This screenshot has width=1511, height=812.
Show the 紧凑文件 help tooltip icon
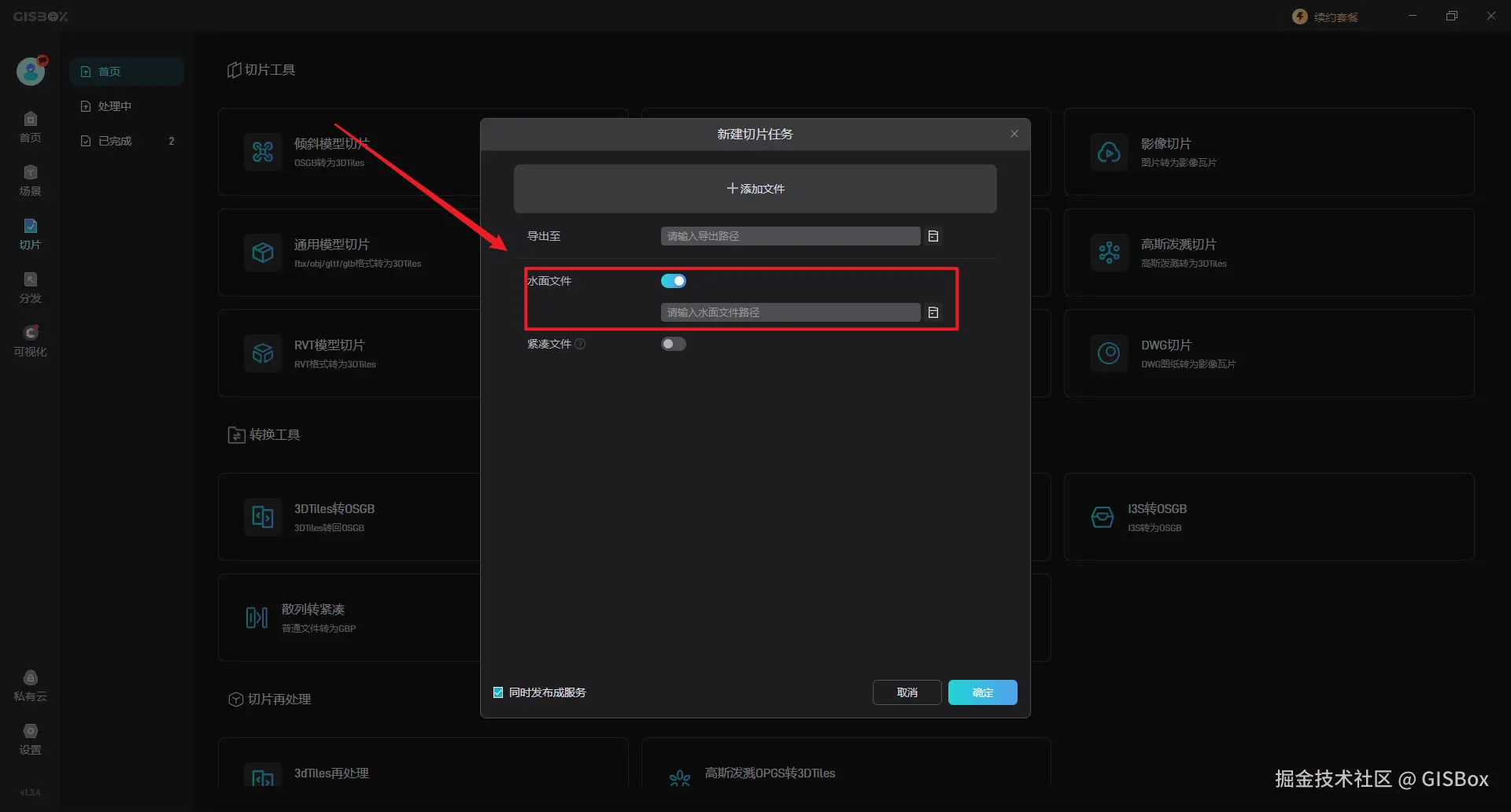coord(580,344)
